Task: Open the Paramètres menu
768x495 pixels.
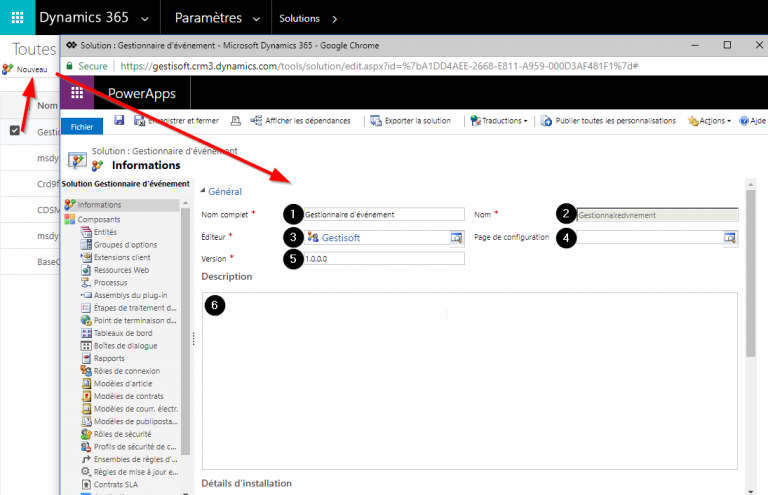Action: [x=216, y=18]
